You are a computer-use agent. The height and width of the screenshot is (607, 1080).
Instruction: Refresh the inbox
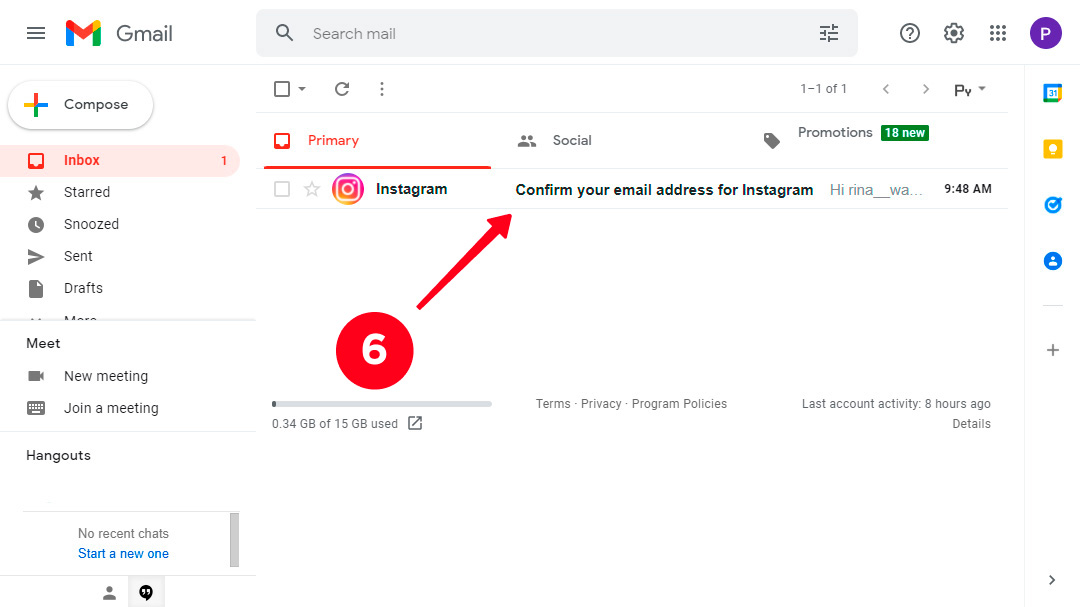click(342, 89)
